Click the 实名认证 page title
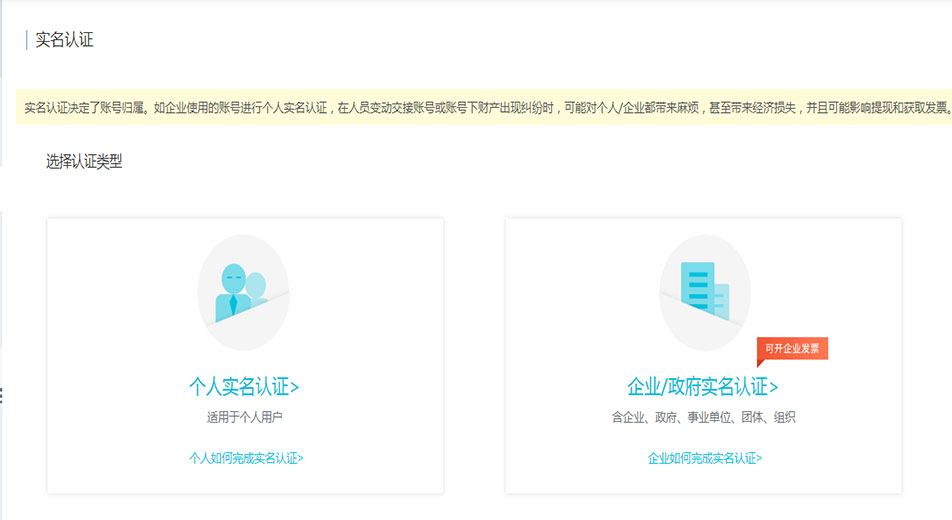952x520 pixels. pos(64,40)
